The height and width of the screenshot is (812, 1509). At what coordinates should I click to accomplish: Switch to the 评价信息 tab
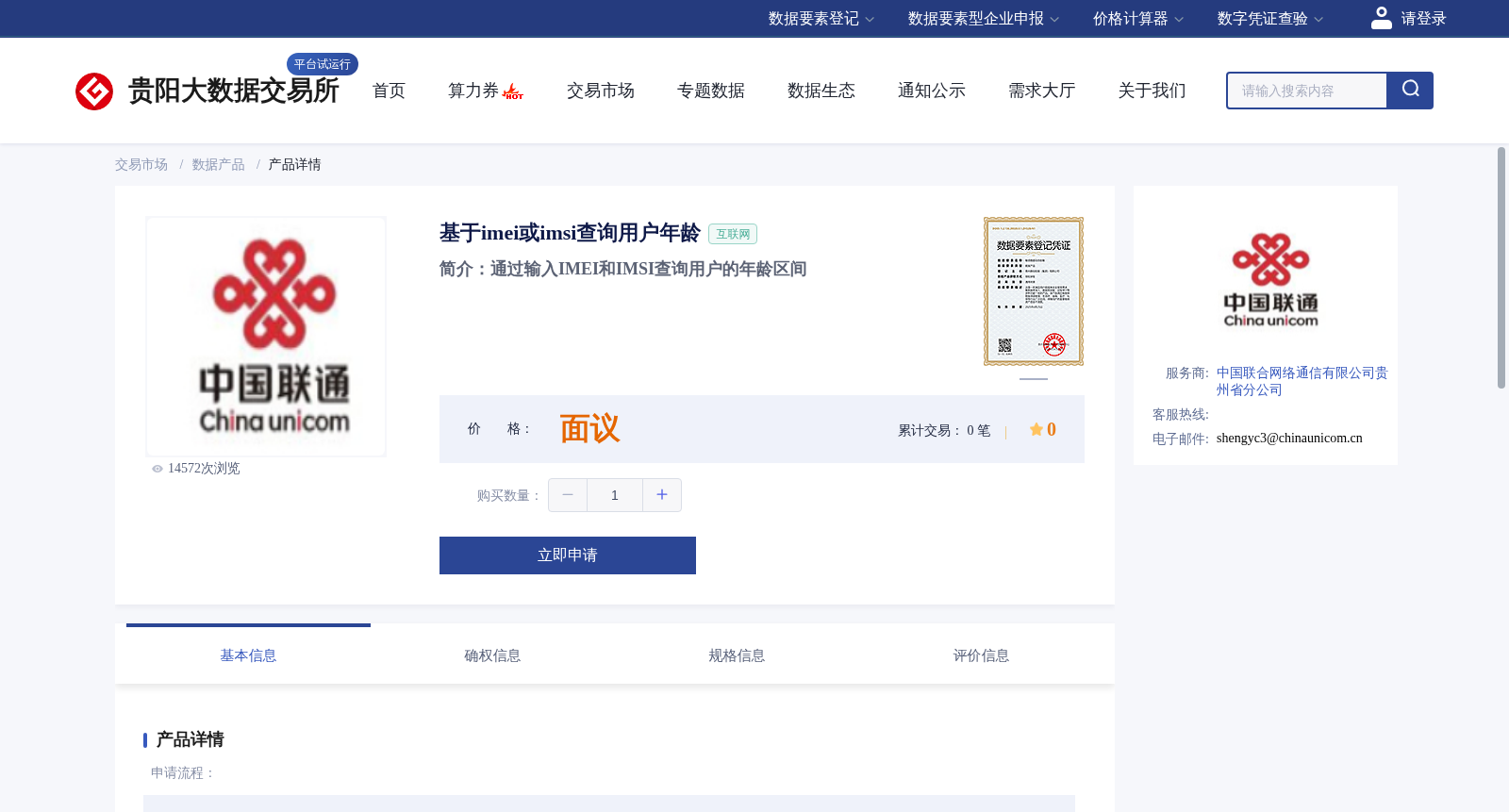point(981,655)
